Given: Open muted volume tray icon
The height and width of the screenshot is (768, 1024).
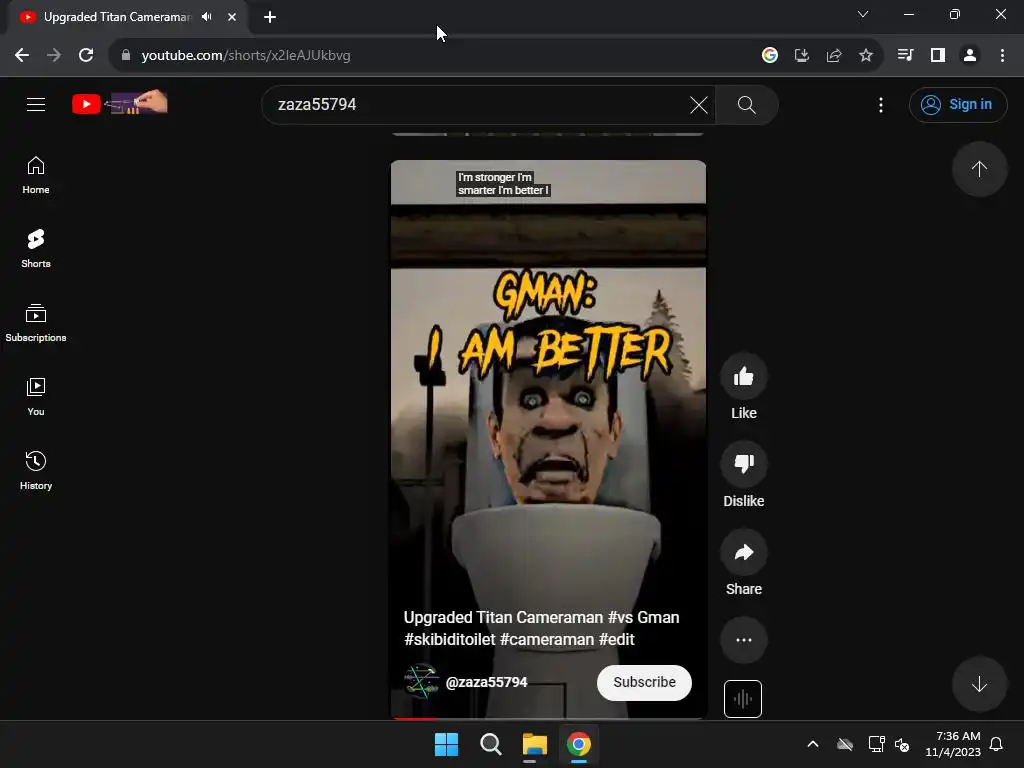Looking at the screenshot, I should 903,744.
